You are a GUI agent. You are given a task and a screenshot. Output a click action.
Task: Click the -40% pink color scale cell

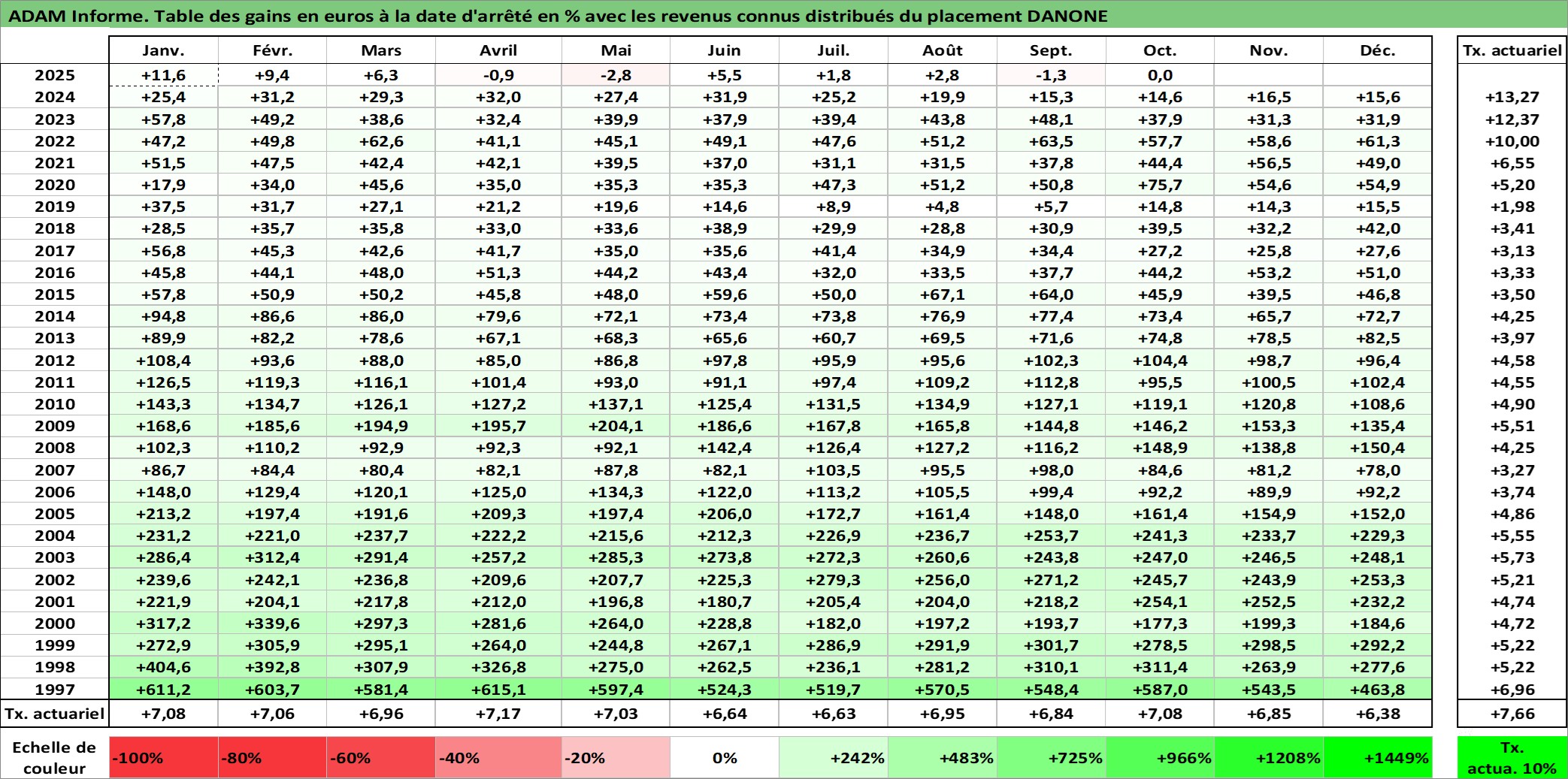tap(498, 757)
